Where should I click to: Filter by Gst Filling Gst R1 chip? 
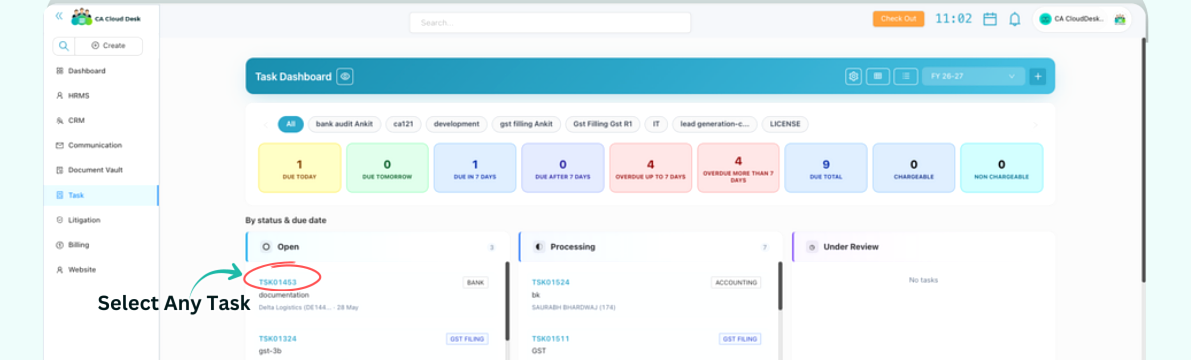point(603,124)
